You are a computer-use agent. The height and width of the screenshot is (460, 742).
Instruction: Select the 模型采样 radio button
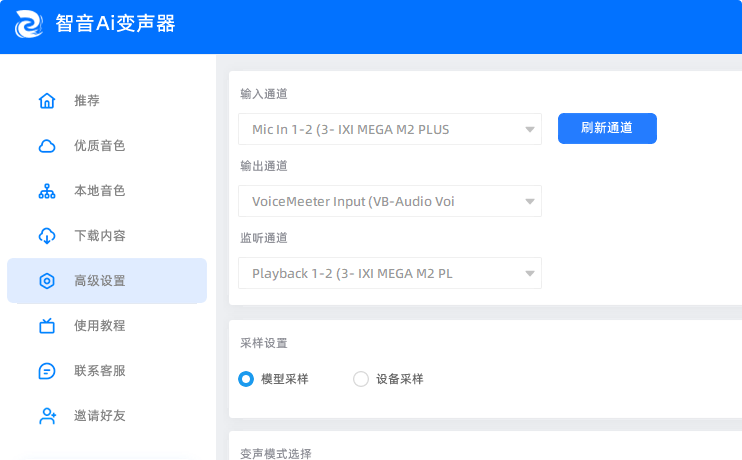246,379
